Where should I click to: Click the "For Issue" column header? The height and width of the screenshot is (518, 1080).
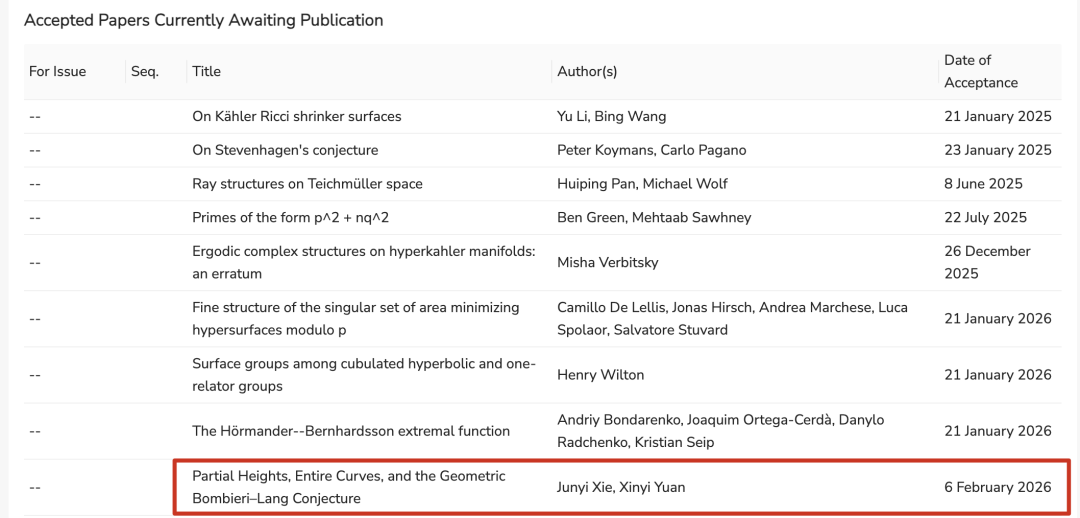pos(57,71)
